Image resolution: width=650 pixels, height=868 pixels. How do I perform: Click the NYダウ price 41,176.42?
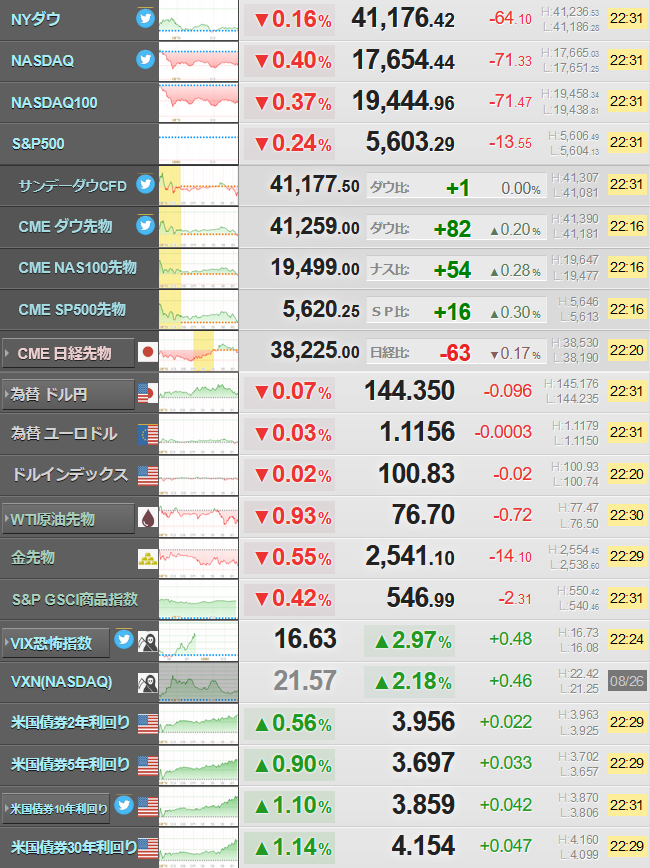[403, 18]
